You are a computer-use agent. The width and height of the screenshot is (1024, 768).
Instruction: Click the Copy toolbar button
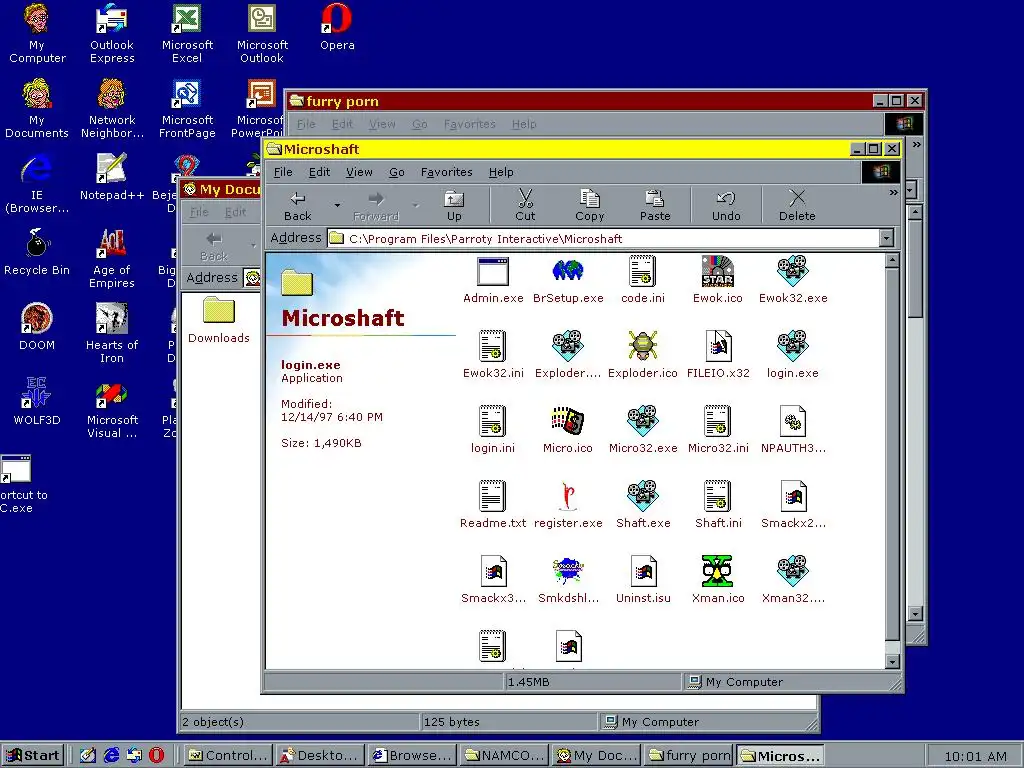[590, 206]
